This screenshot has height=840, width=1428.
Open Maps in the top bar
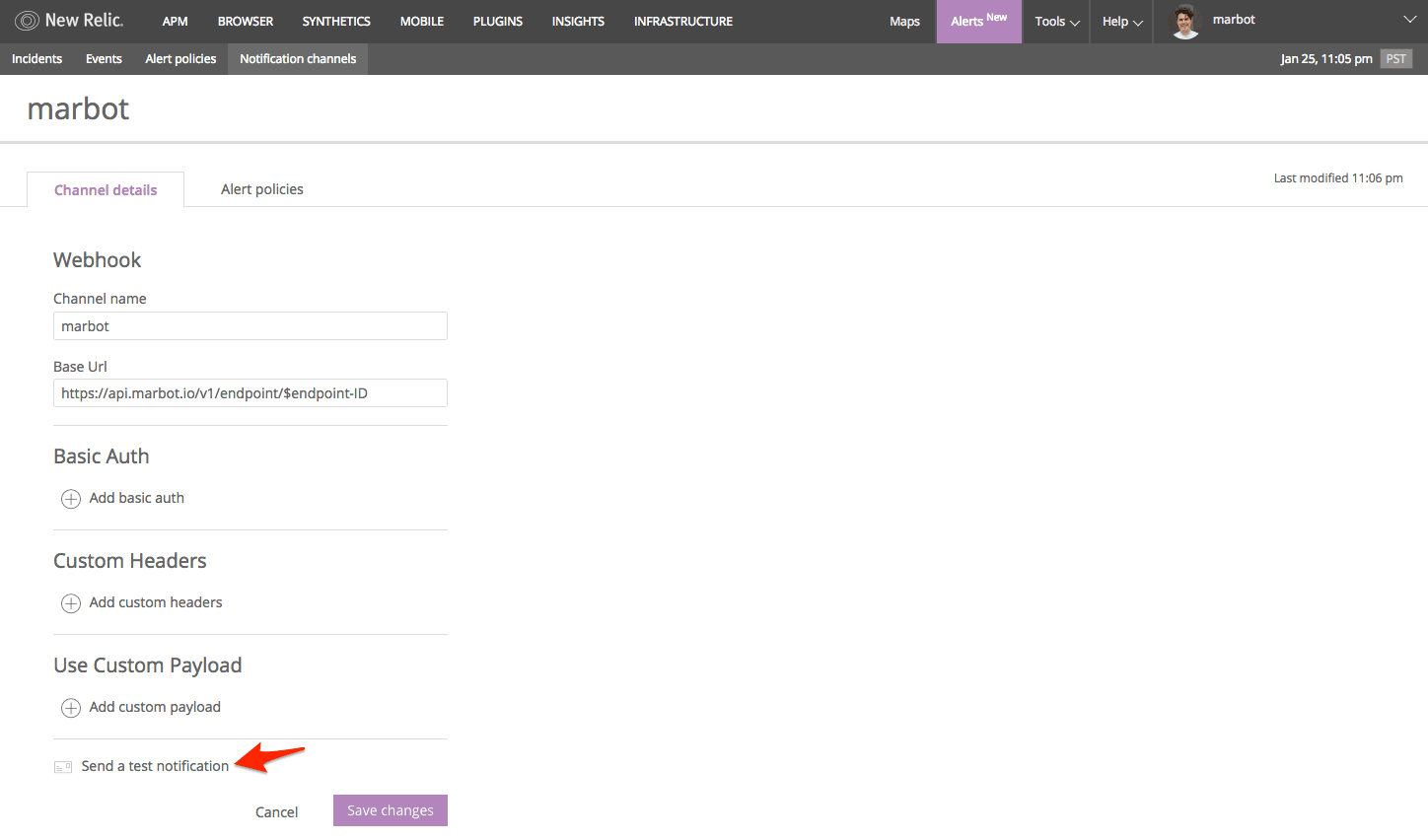904,21
